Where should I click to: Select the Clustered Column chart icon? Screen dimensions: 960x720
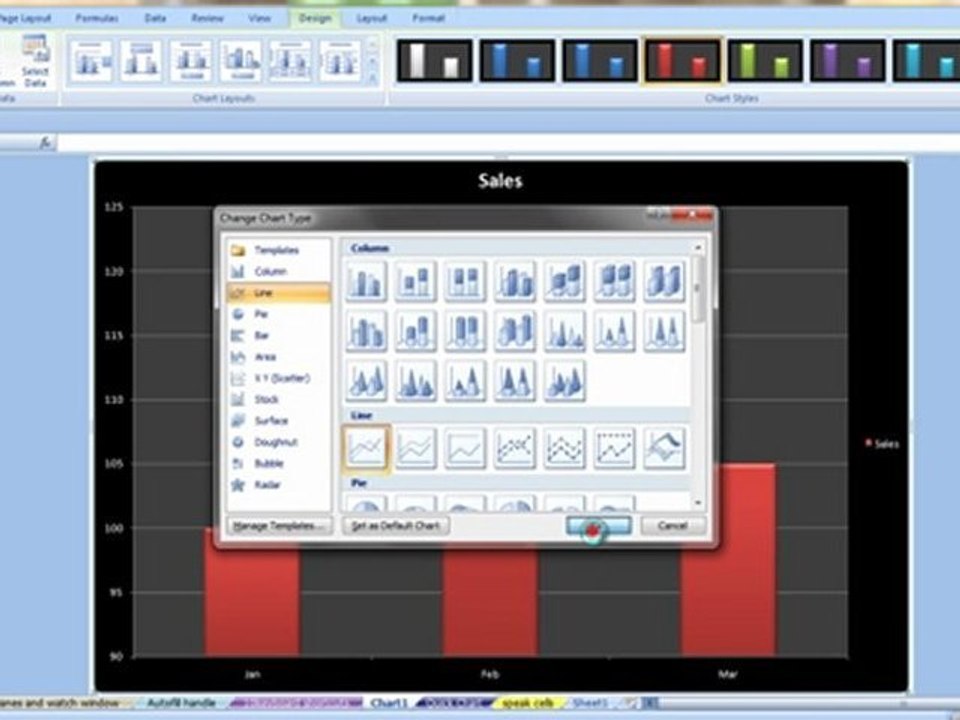tap(366, 282)
